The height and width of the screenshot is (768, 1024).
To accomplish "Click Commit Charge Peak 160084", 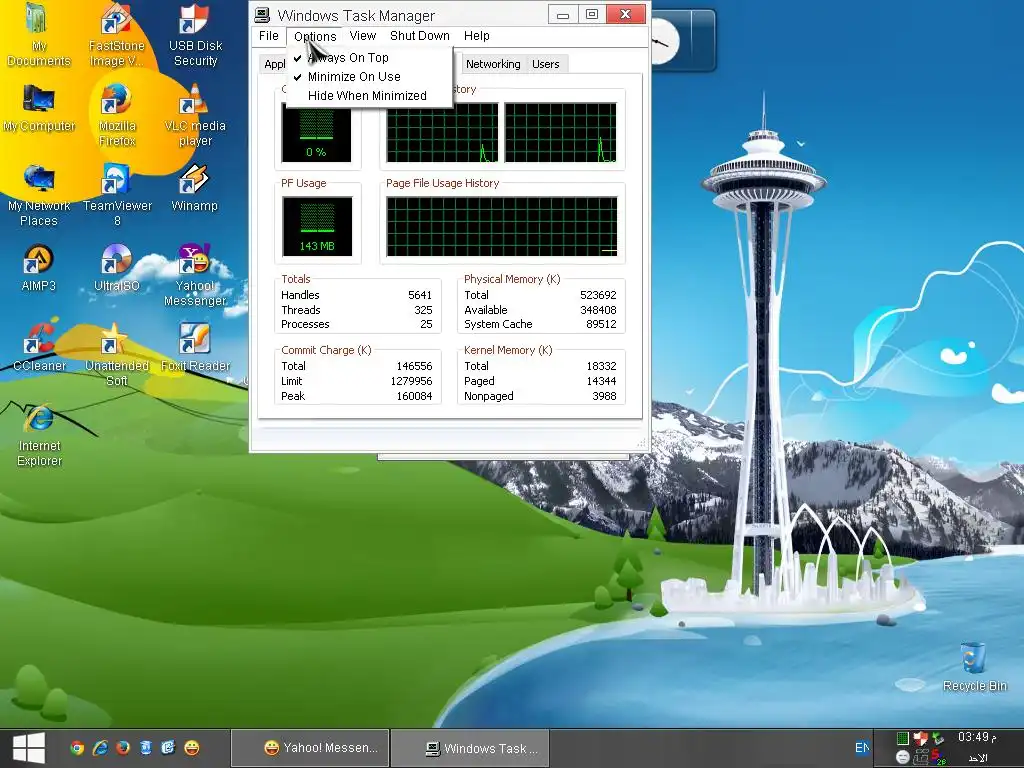I will (414, 396).
